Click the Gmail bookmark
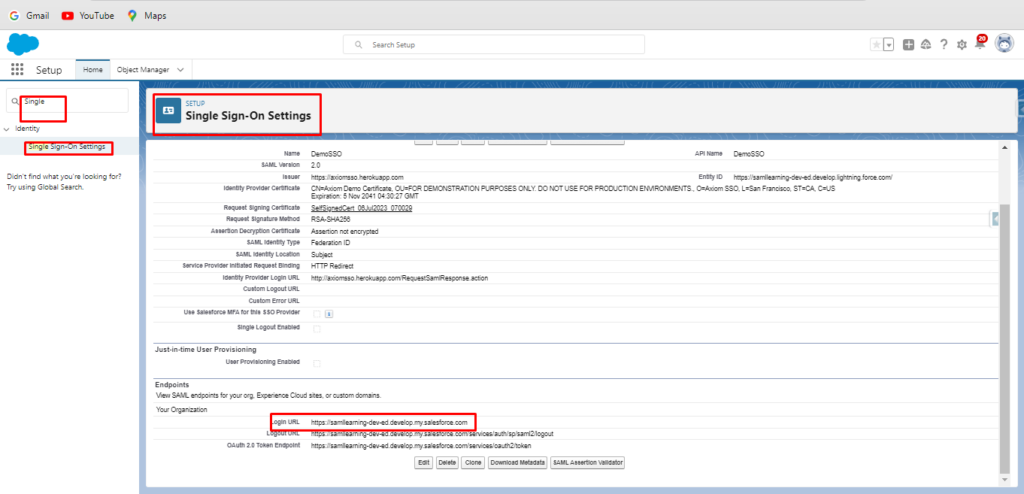Image resolution: width=1024 pixels, height=494 pixels. [29, 16]
